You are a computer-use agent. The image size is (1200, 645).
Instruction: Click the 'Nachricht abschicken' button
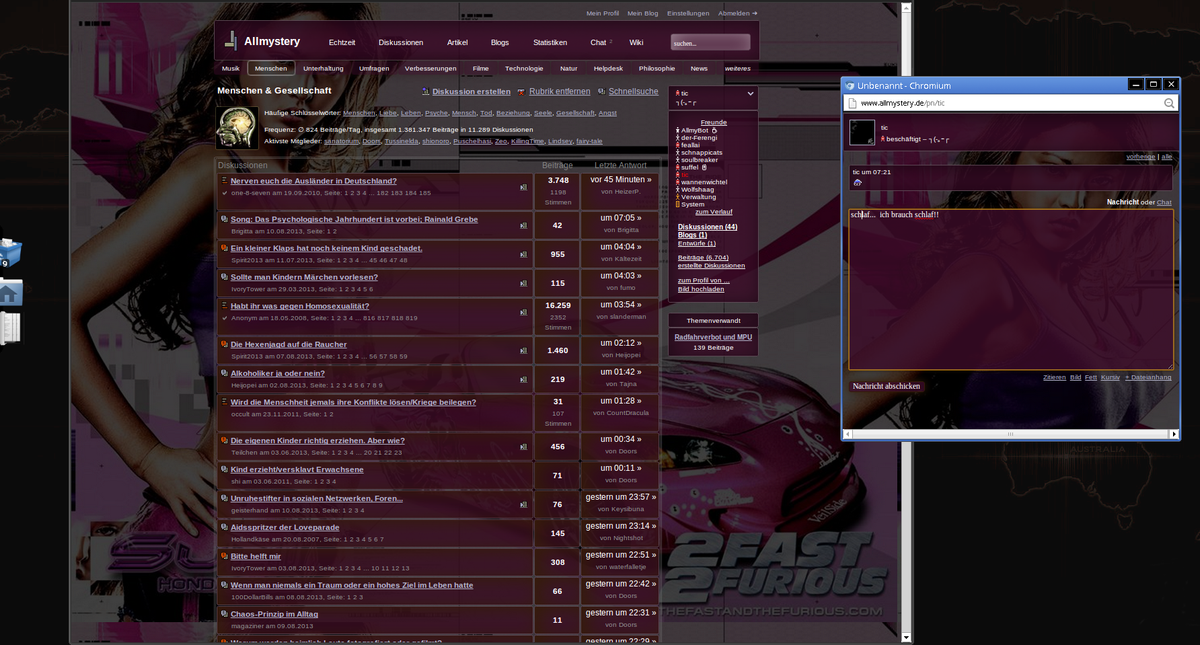pos(886,386)
